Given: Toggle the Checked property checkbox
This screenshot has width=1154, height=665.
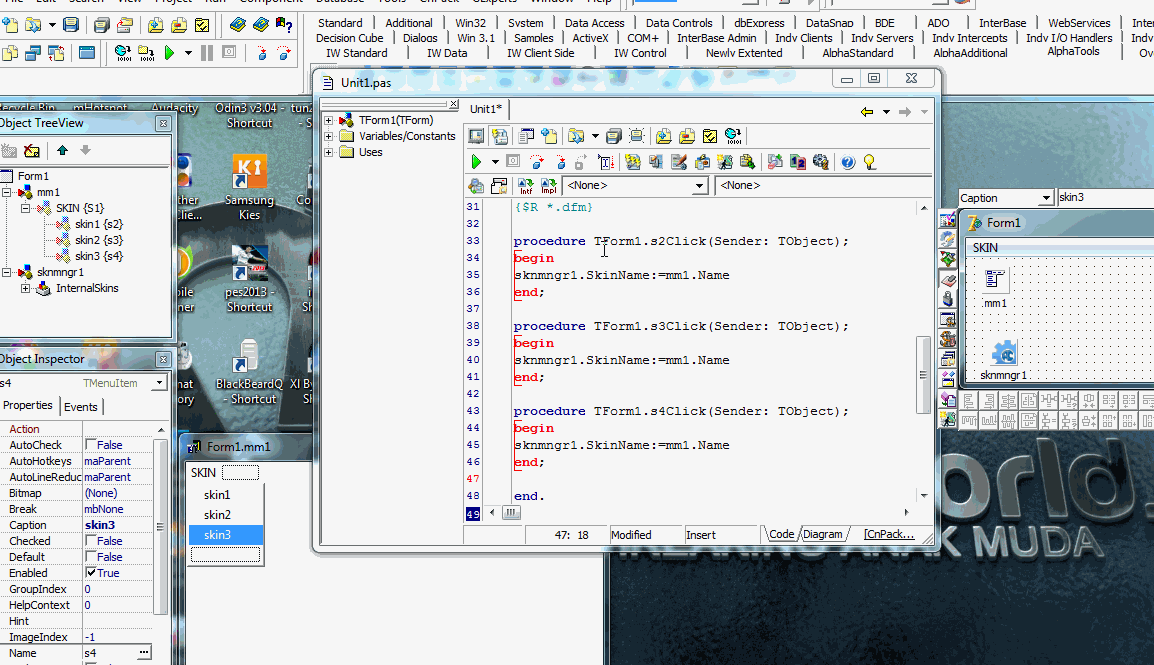Looking at the screenshot, I should coord(91,541).
